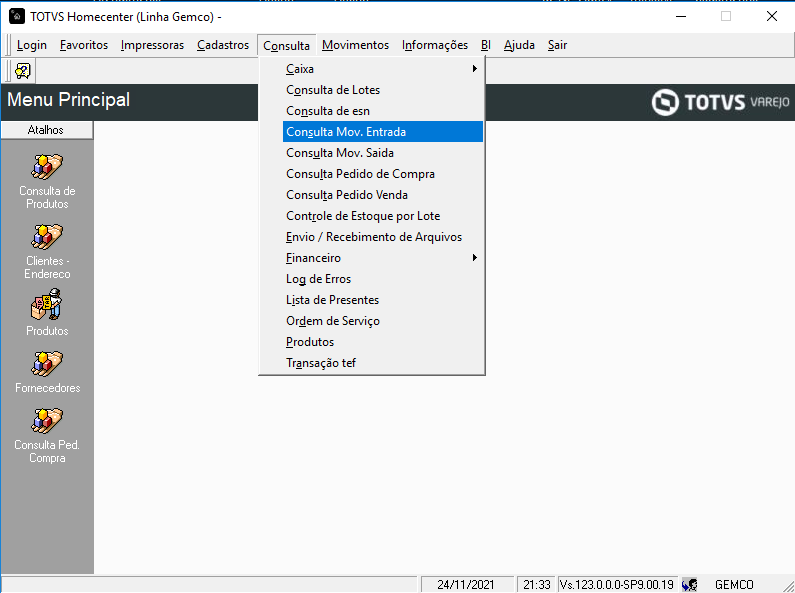The image size is (795, 593).
Task: Choose Consulta Mov. Saida
Action: point(383,153)
